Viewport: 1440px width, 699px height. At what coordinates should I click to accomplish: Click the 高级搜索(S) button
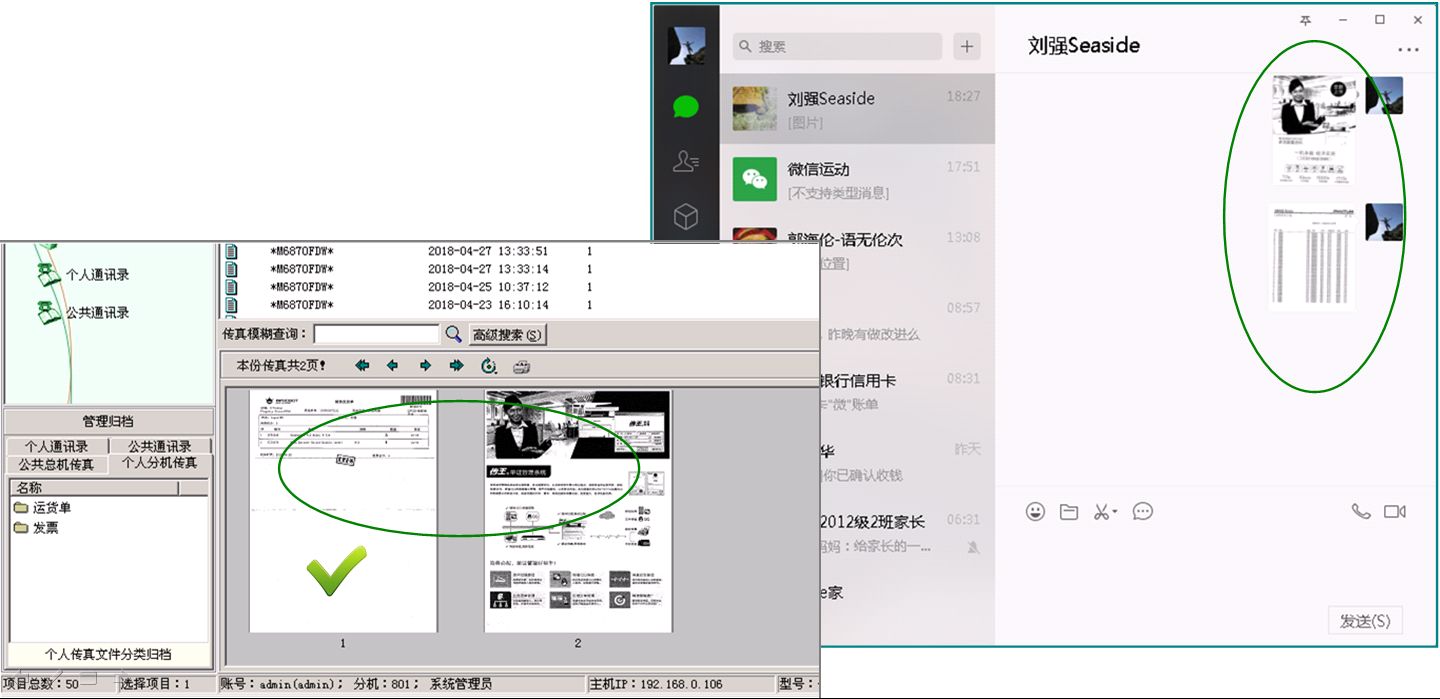[508, 335]
